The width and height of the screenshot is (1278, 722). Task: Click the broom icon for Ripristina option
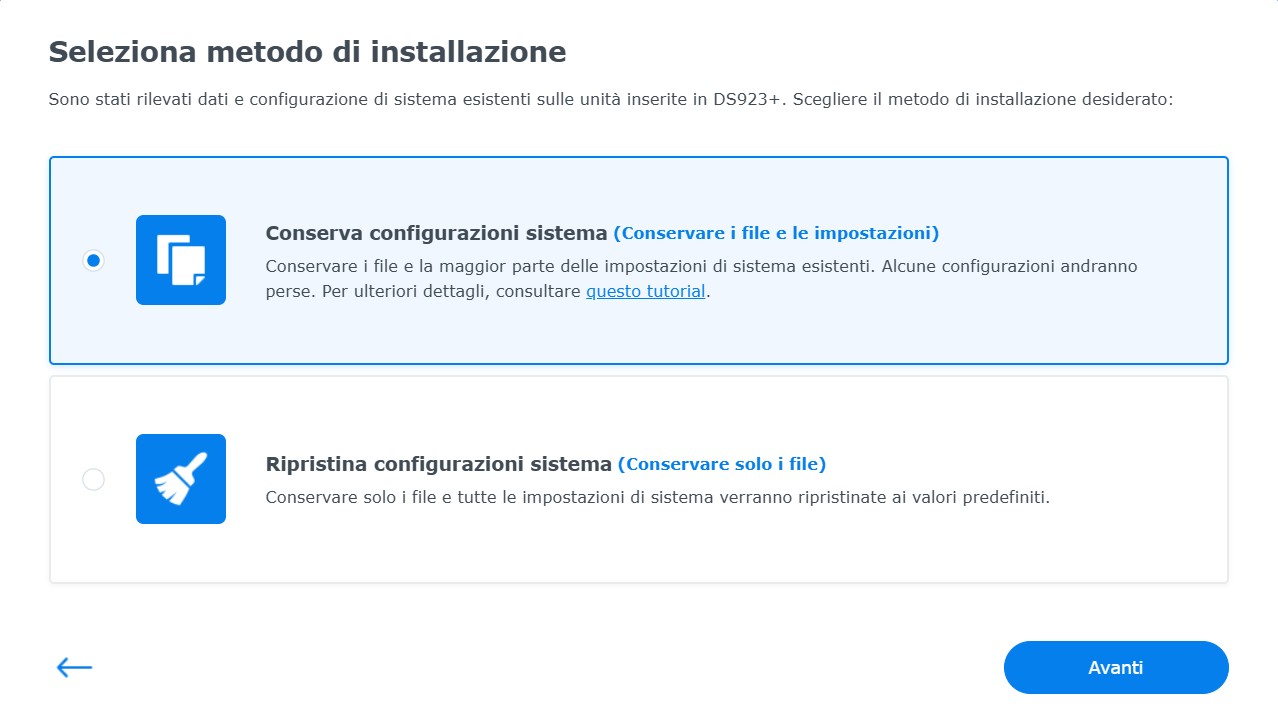181,479
